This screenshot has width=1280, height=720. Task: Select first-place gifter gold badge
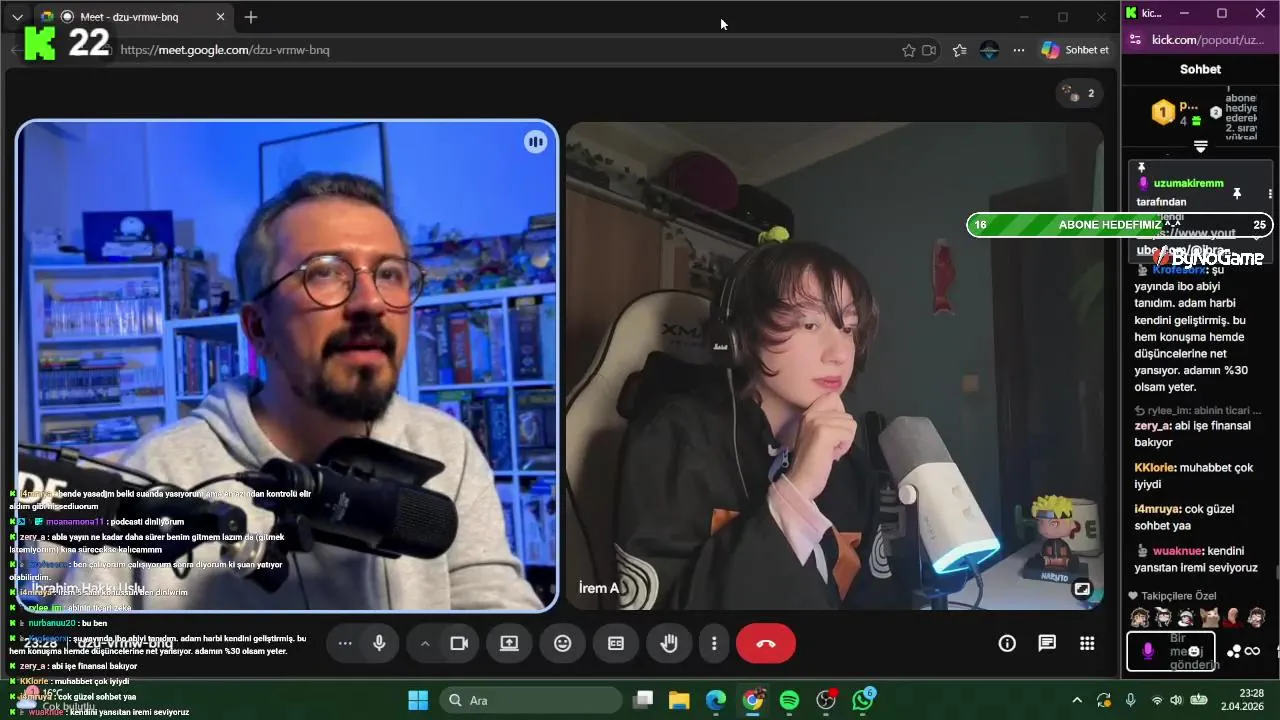(x=1163, y=112)
